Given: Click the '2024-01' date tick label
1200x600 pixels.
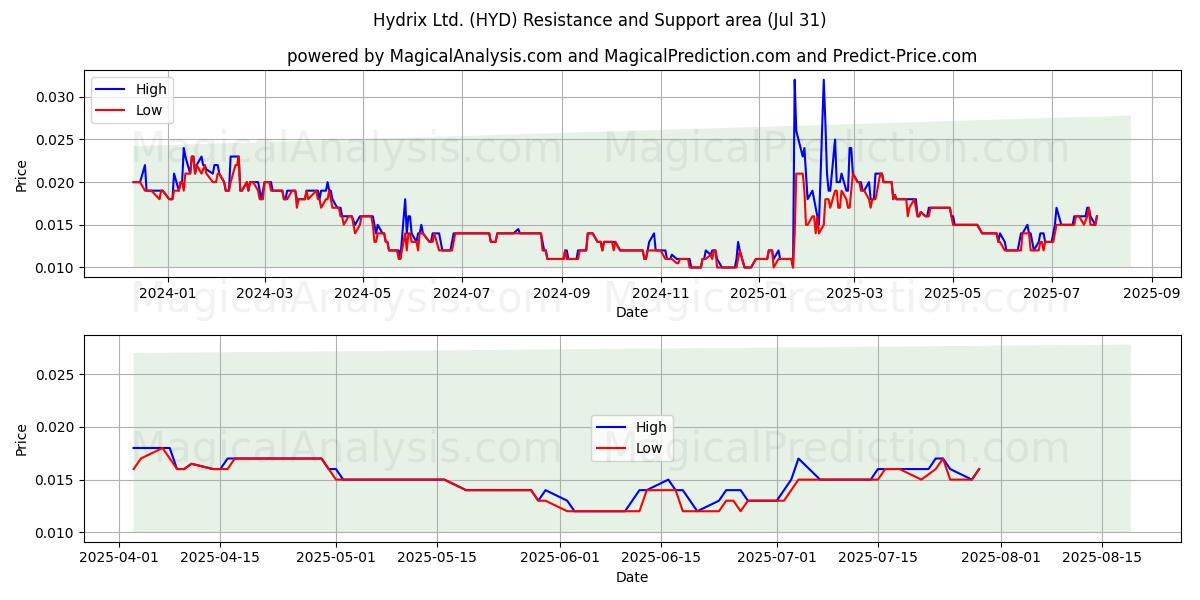Looking at the screenshot, I should point(167,294).
